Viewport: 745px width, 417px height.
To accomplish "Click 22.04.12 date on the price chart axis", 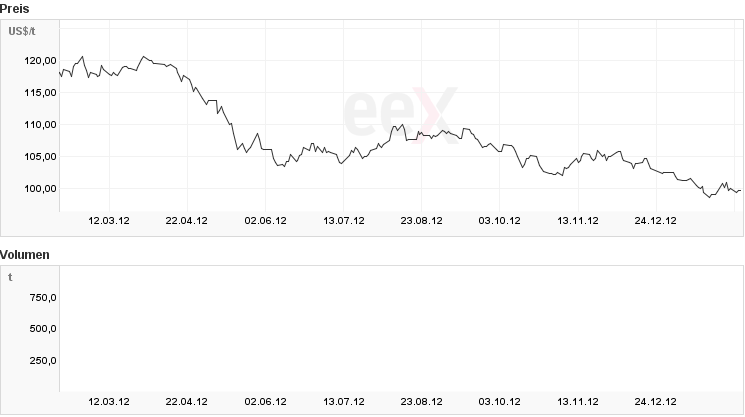I will (186, 221).
